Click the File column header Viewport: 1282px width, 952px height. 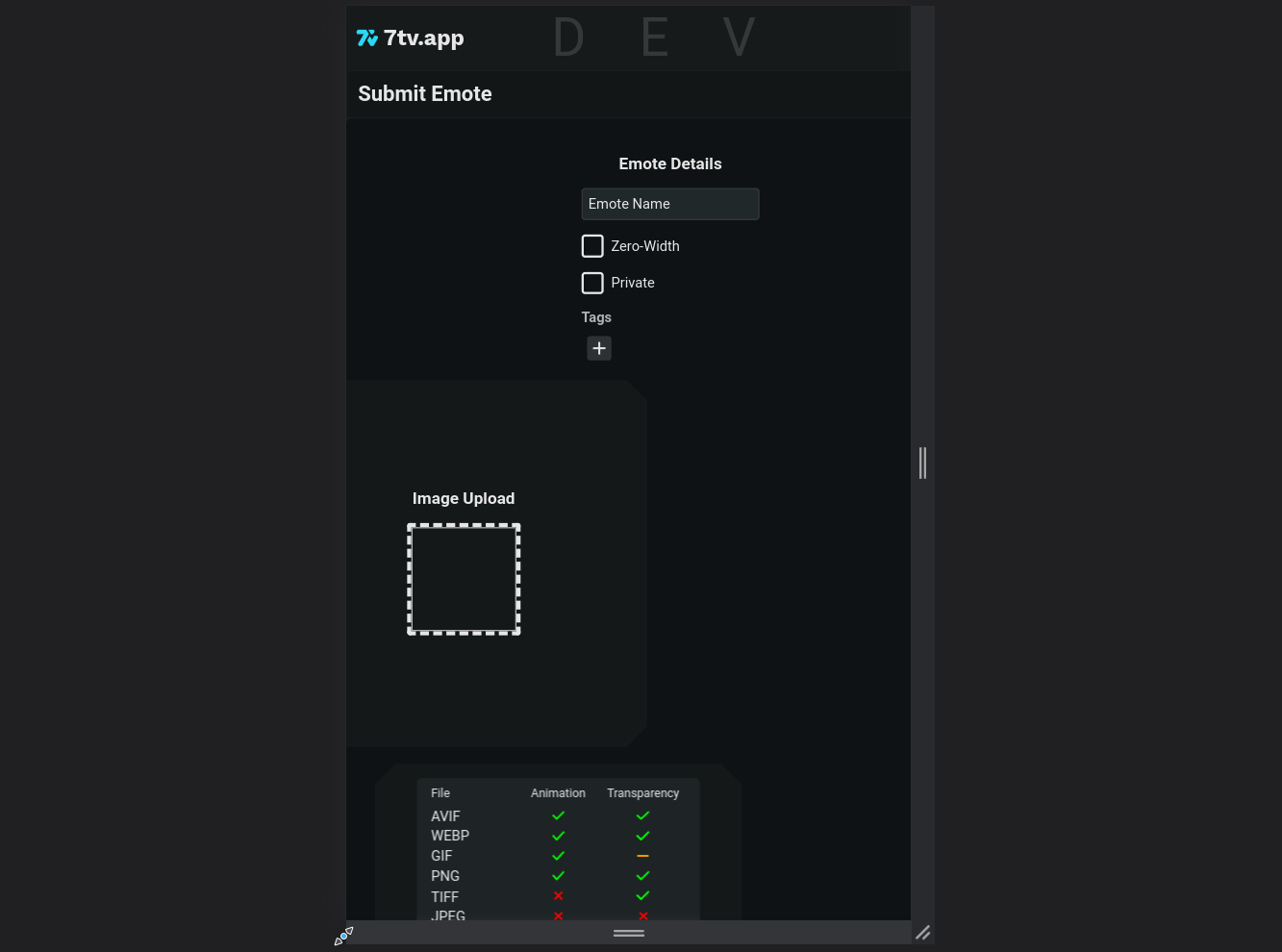(440, 793)
